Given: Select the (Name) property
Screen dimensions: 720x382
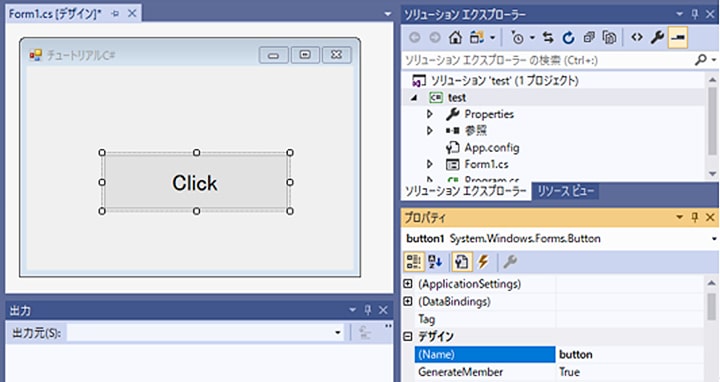Looking at the screenshot, I should coord(485,354).
